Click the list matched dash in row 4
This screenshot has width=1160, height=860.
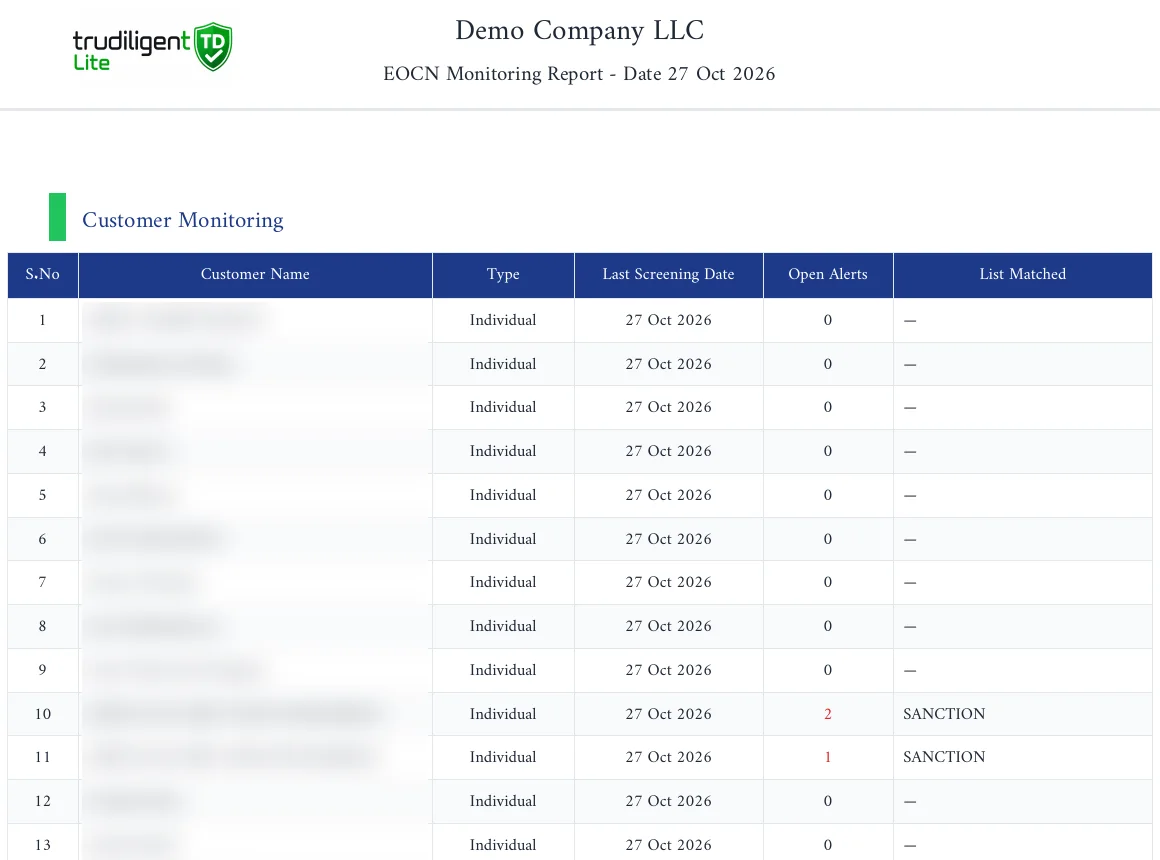[910, 451]
